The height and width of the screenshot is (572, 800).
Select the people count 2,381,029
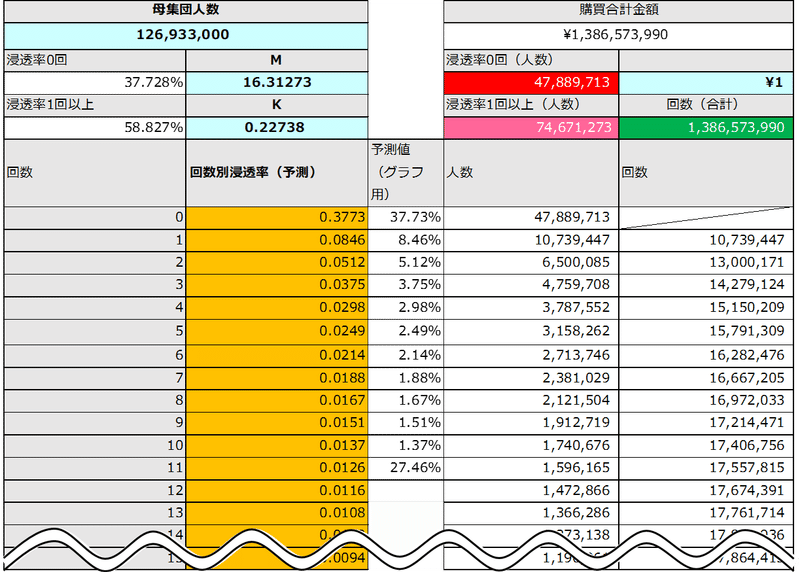[x=531, y=379]
